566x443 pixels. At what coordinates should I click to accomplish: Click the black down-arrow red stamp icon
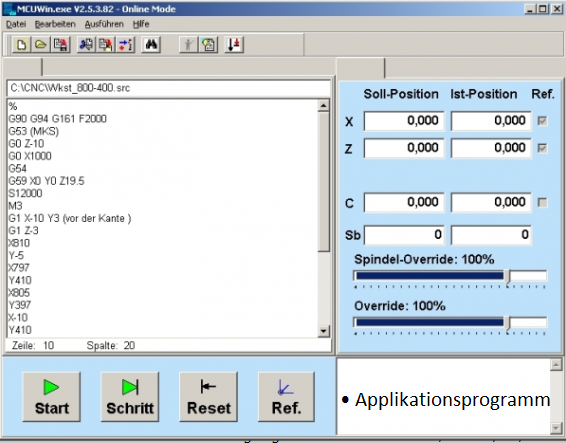234,45
